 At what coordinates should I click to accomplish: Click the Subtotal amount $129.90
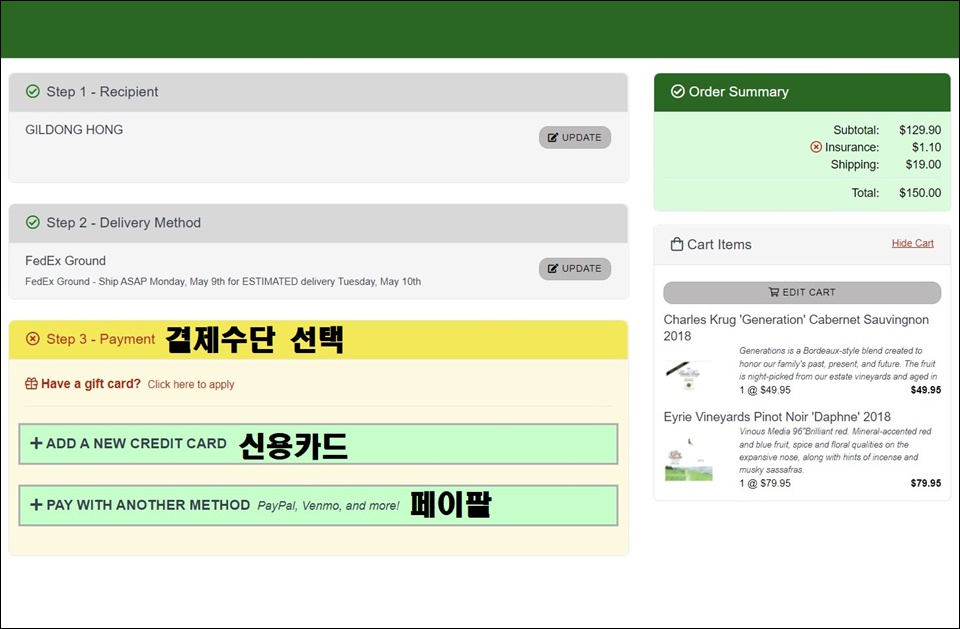(x=920, y=130)
